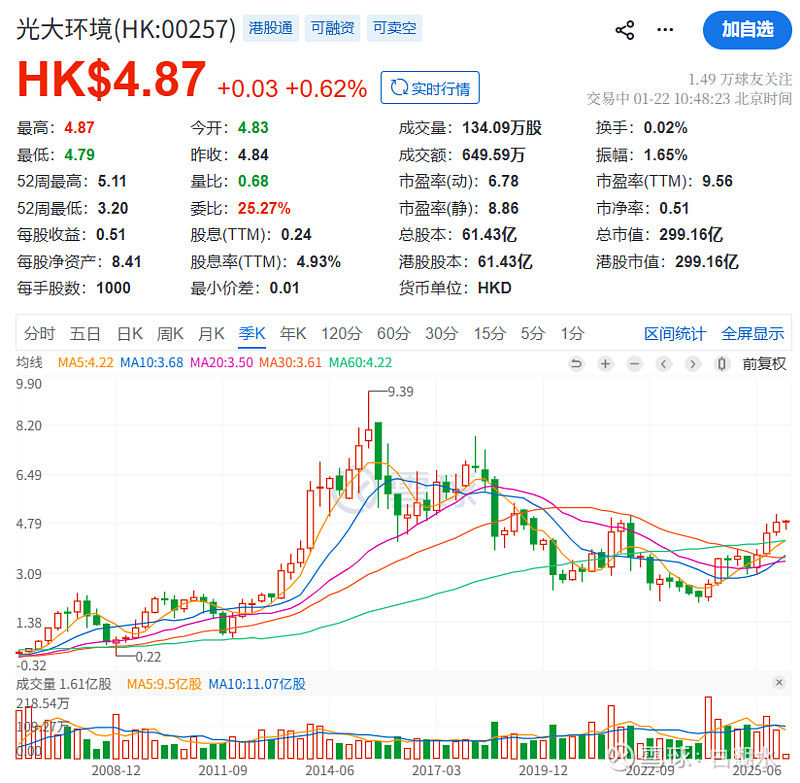
Task: Open the three-dot more options menu
Action: pyautogui.click(x=665, y=30)
